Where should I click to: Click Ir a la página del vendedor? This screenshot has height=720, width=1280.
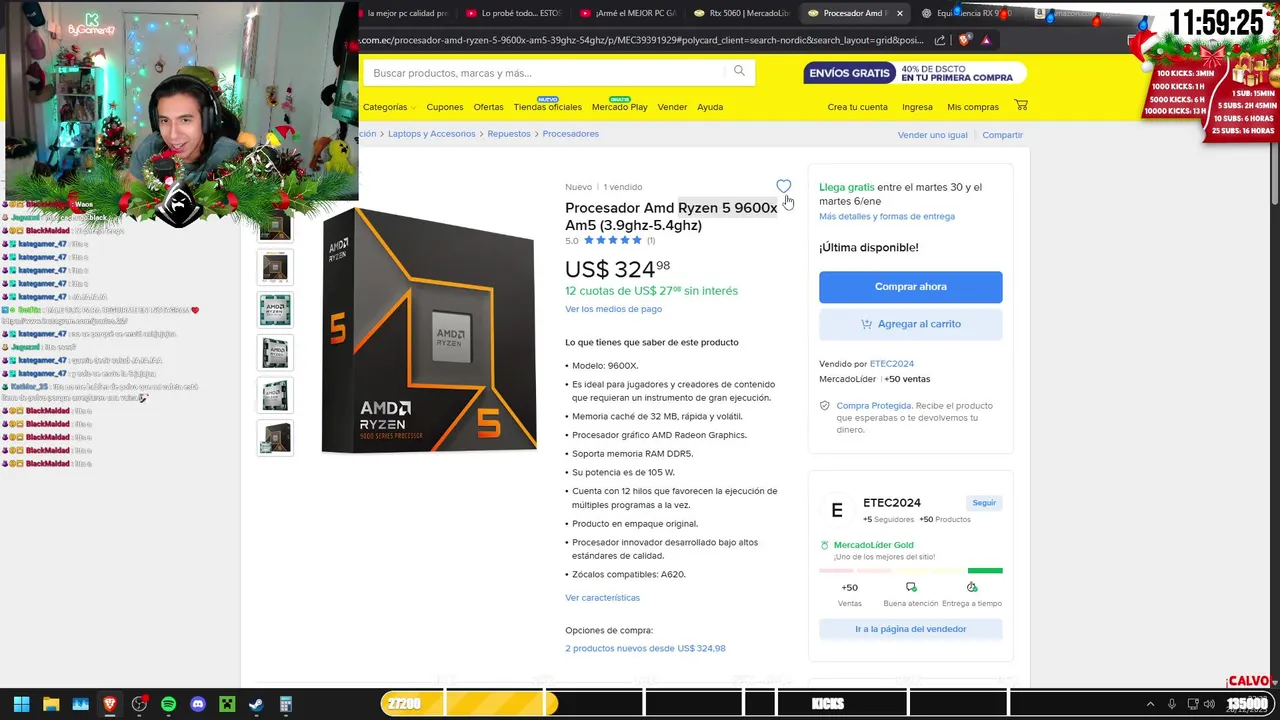point(910,629)
